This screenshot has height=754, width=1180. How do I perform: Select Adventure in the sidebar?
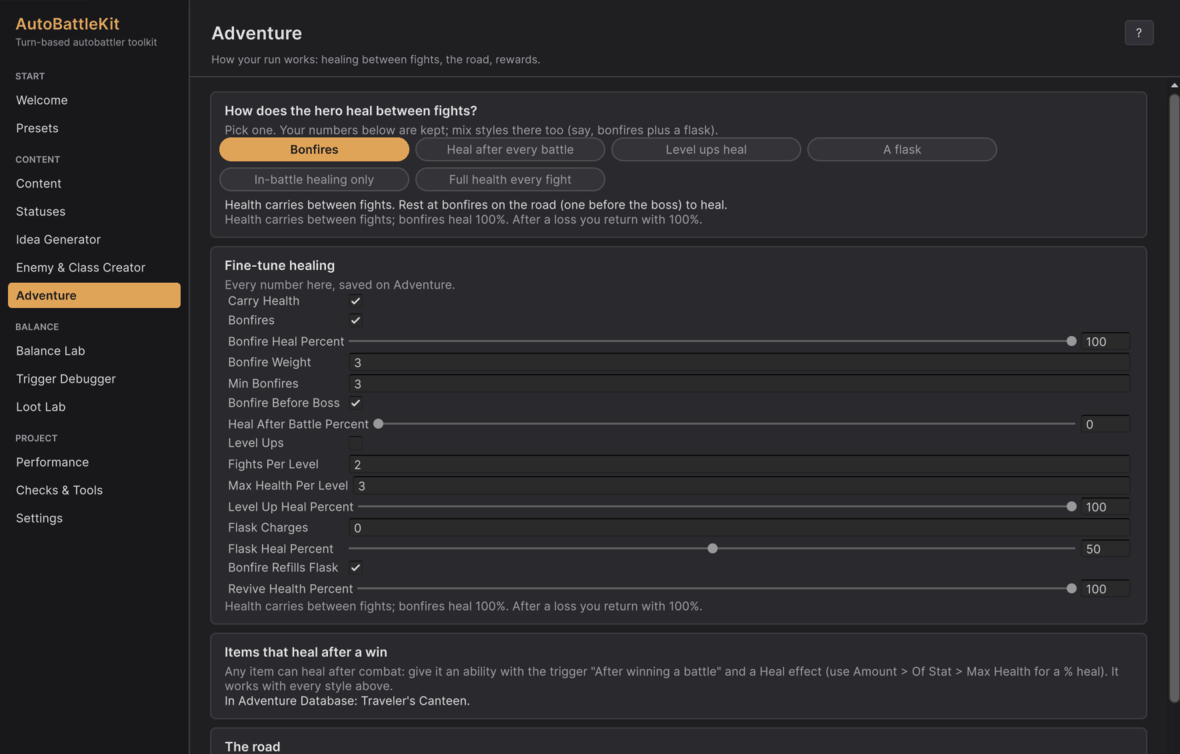(x=94, y=295)
